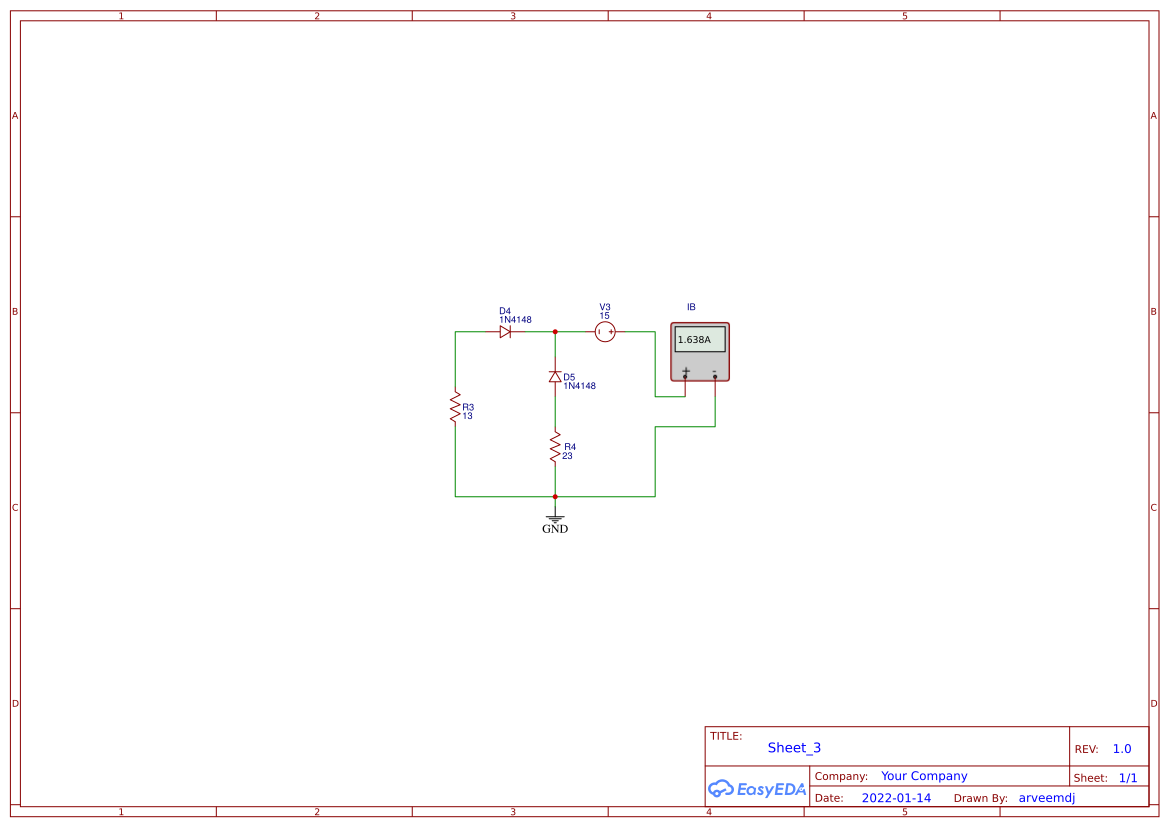Select the V3 designator label
This screenshot has width=1169, height=827.
point(605,307)
